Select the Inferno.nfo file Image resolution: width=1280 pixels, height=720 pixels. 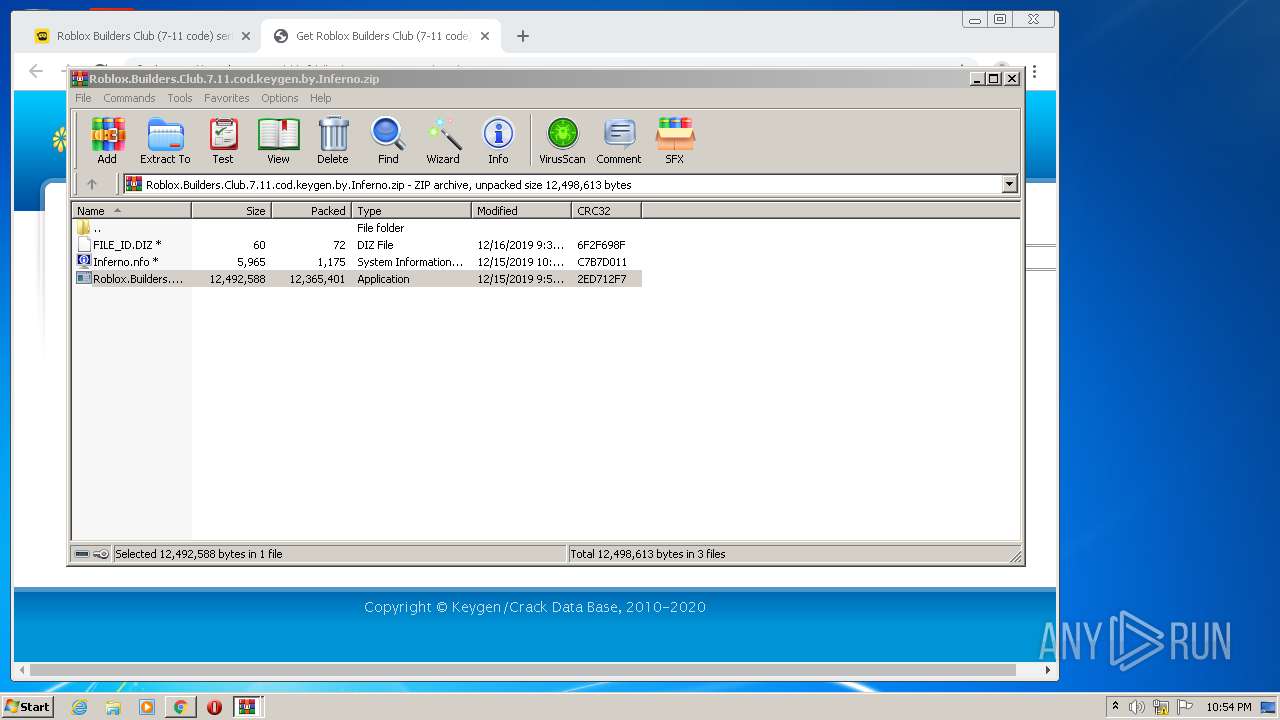click(357, 262)
